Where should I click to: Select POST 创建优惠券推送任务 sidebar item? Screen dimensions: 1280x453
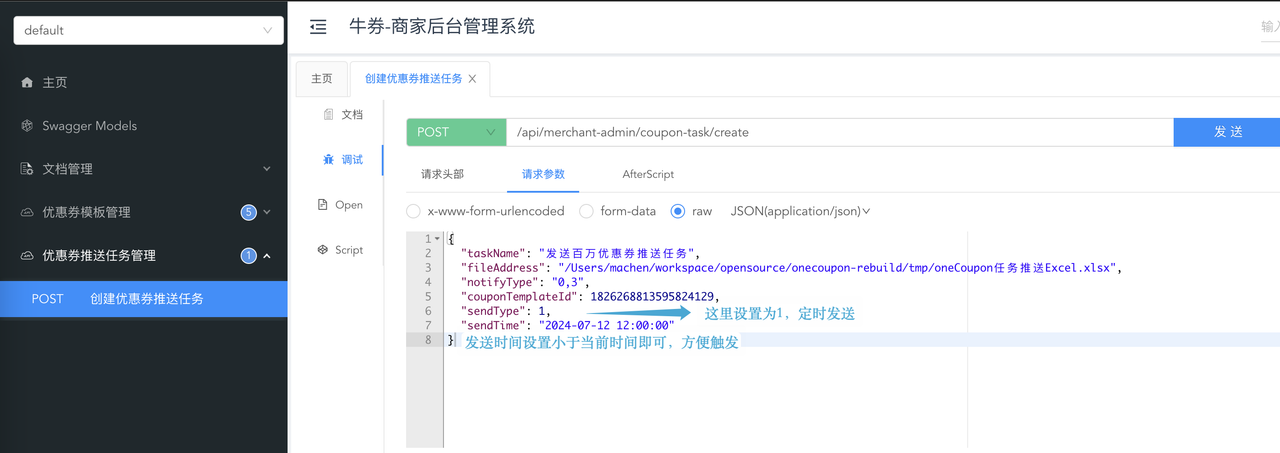tap(143, 298)
